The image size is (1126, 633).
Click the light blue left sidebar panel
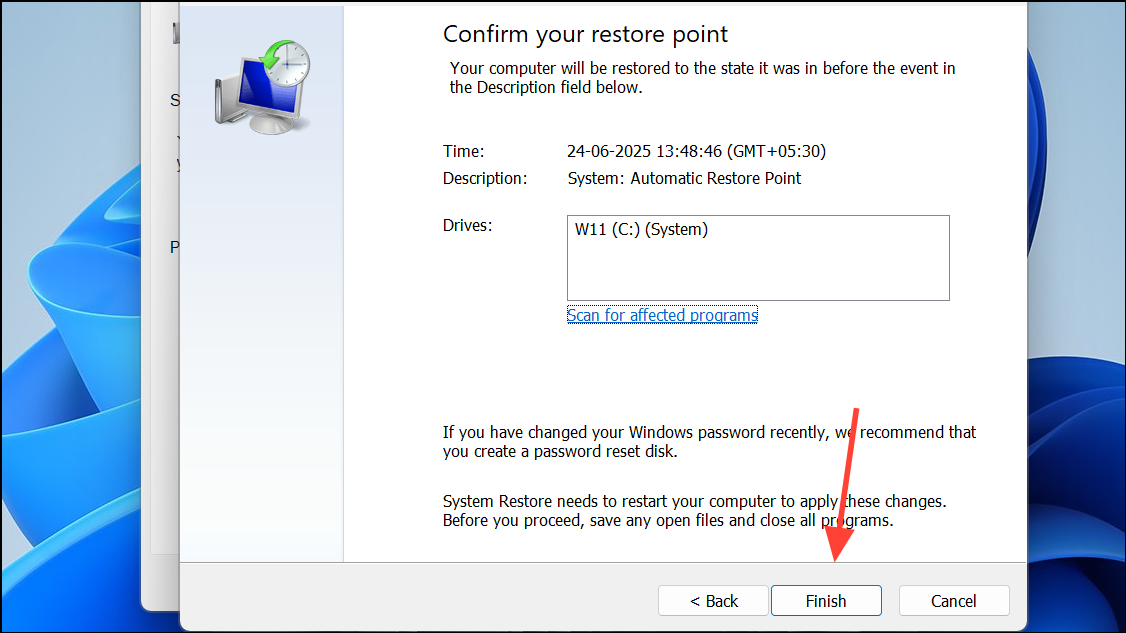(x=262, y=350)
